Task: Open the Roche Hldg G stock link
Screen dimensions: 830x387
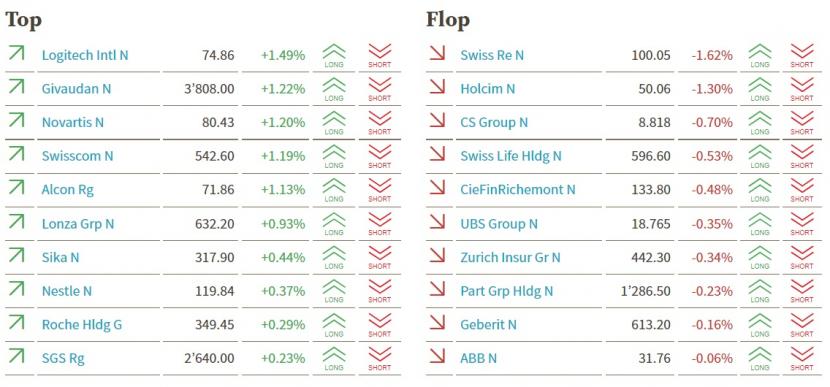Action: point(82,325)
